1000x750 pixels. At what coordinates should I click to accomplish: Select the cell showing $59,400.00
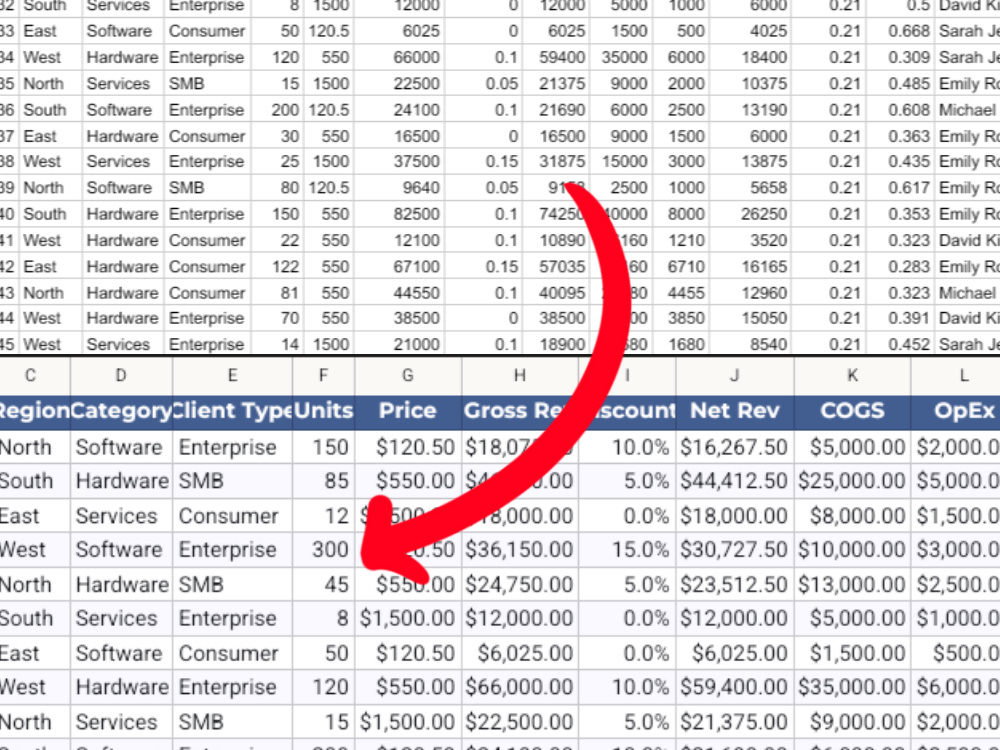tap(735, 688)
